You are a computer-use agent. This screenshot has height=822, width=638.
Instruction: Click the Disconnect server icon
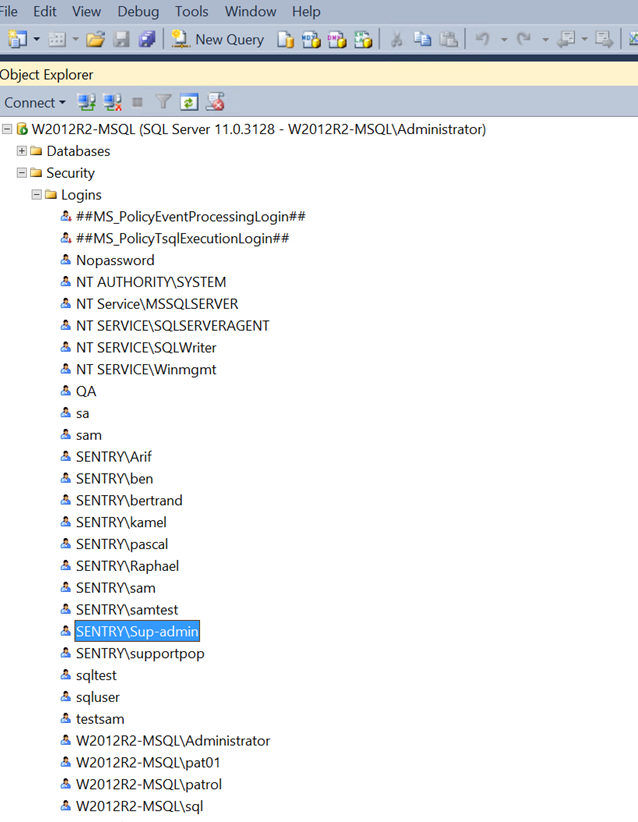(112, 102)
